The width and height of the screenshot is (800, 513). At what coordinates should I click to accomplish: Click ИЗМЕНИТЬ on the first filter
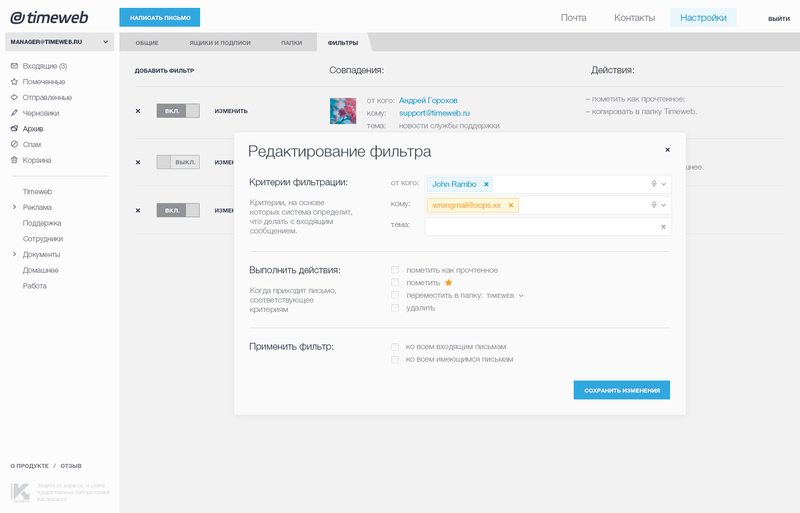[x=231, y=111]
